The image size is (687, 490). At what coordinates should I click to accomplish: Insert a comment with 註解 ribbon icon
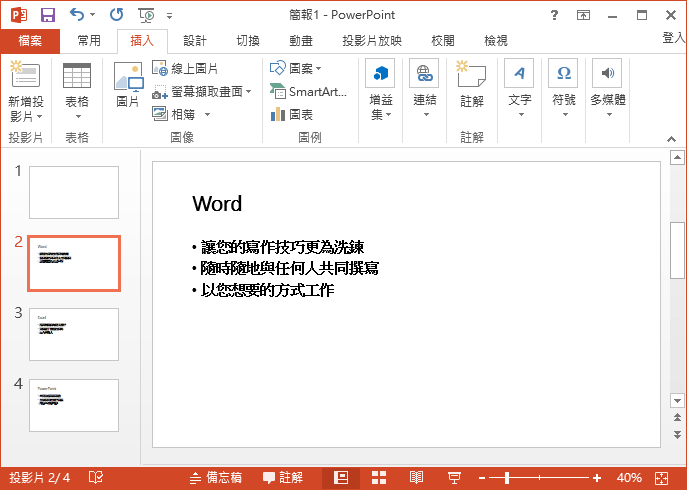click(x=472, y=85)
